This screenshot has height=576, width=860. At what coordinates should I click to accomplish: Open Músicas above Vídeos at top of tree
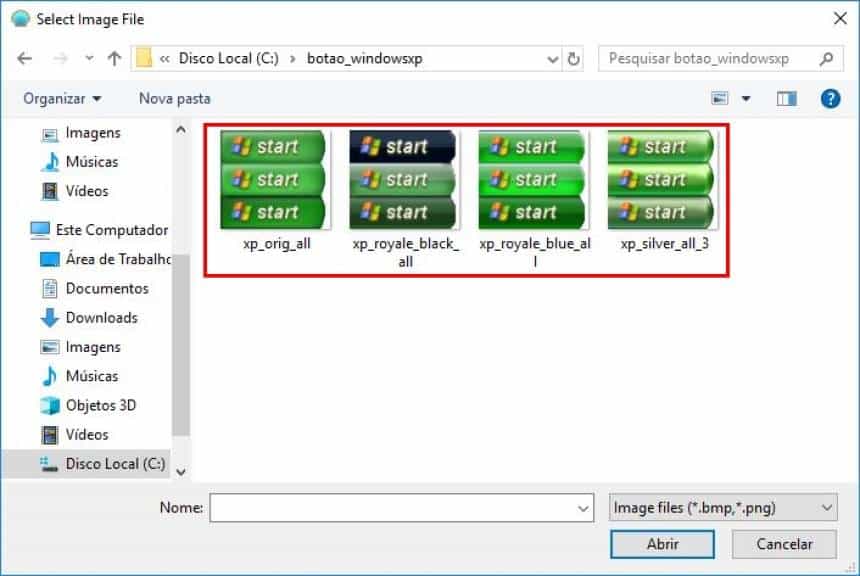92,162
